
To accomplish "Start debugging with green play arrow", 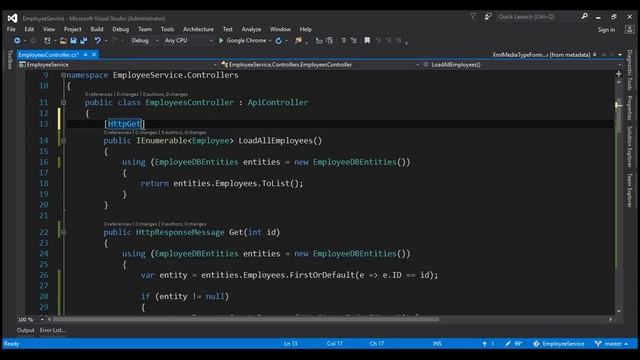I will (221, 41).
